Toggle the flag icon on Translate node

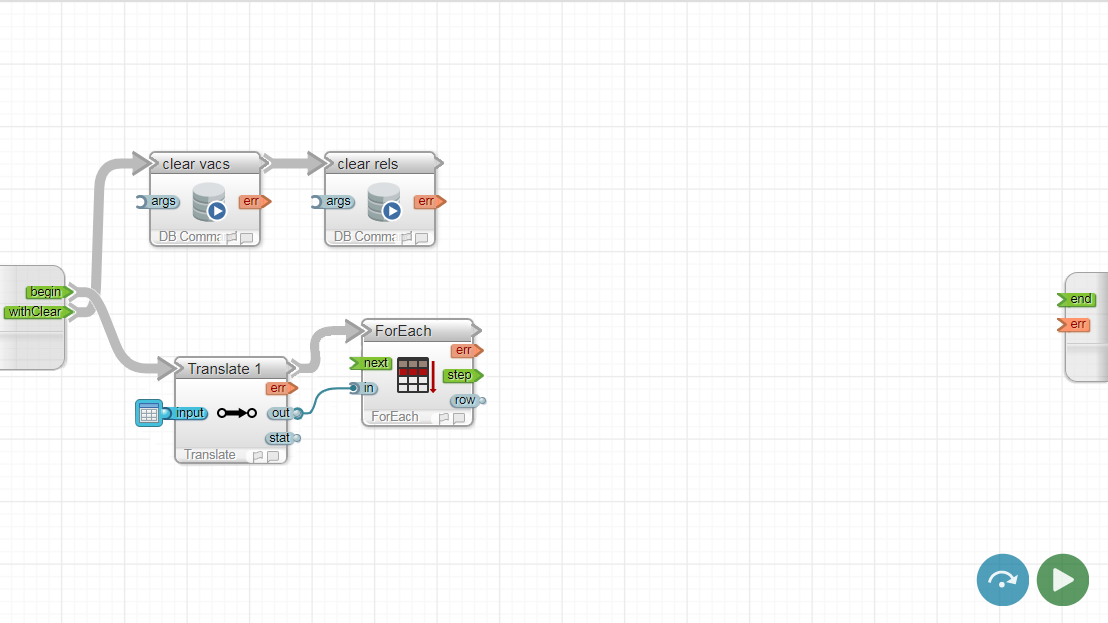pos(257,456)
